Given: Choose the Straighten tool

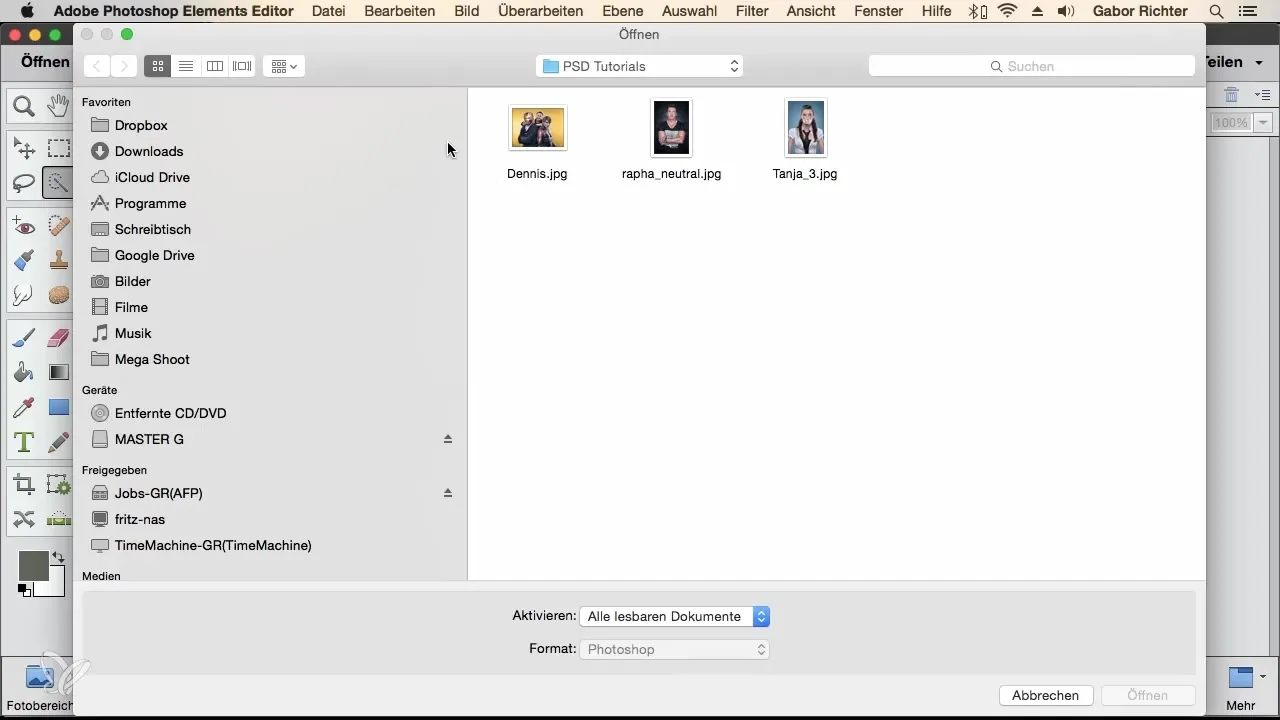Looking at the screenshot, I should [x=58, y=520].
